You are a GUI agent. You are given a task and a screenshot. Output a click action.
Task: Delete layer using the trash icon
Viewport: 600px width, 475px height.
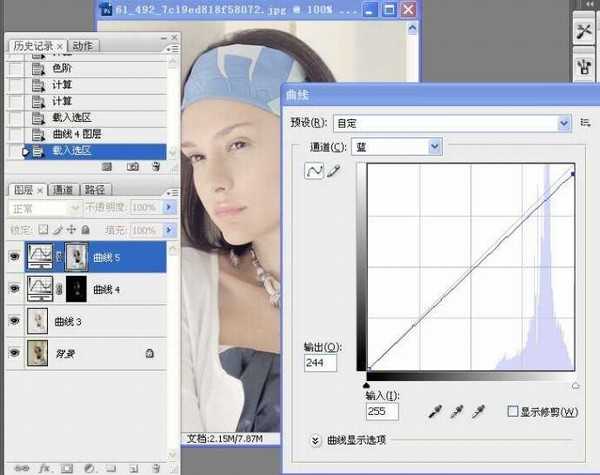[x=154, y=467]
